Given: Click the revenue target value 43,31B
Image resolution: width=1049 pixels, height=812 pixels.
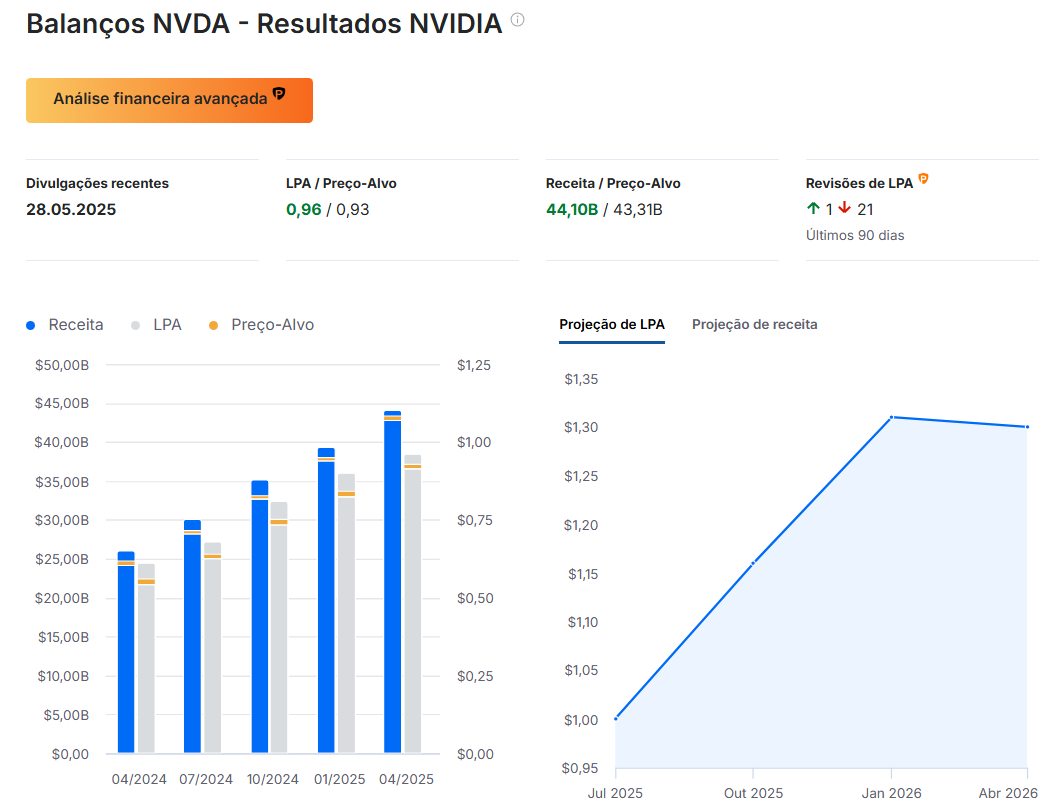Looking at the screenshot, I should [x=638, y=209].
